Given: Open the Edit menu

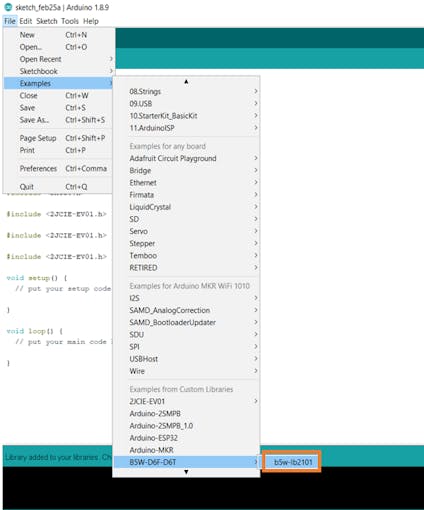Looking at the screenshot, I should (x=25, y=21).
